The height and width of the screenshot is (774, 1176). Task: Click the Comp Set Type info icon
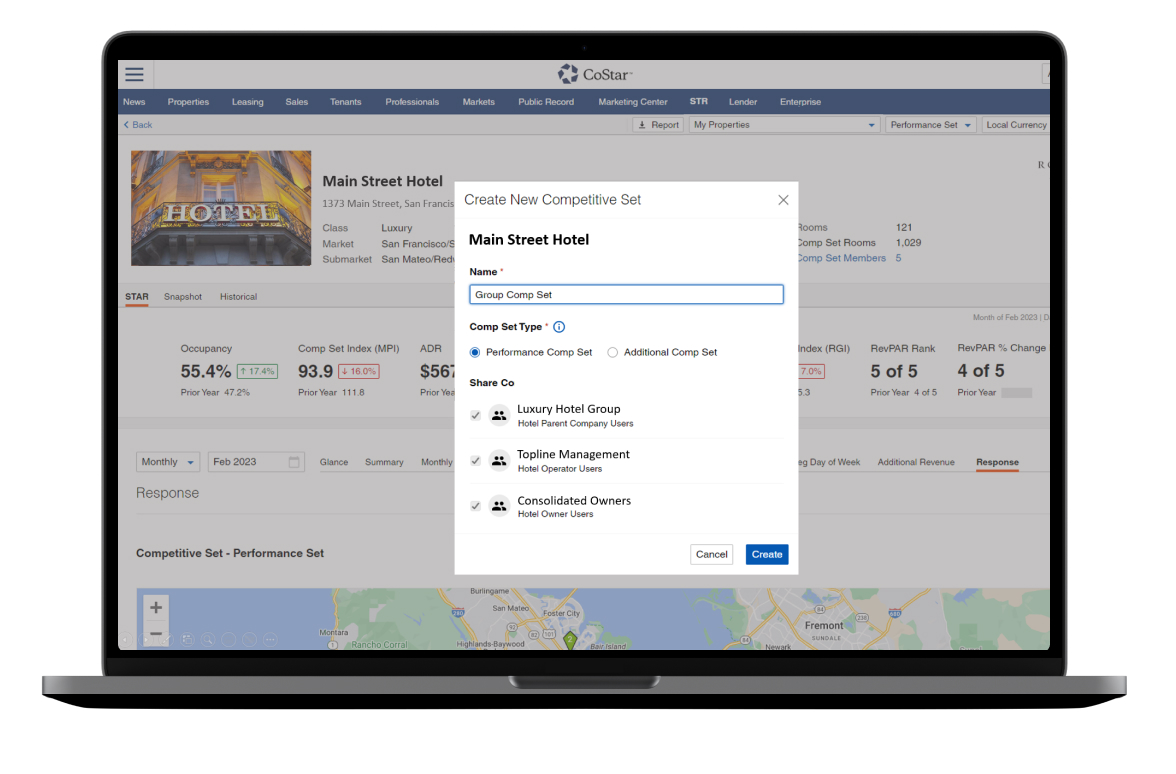(x=559, y=327)
